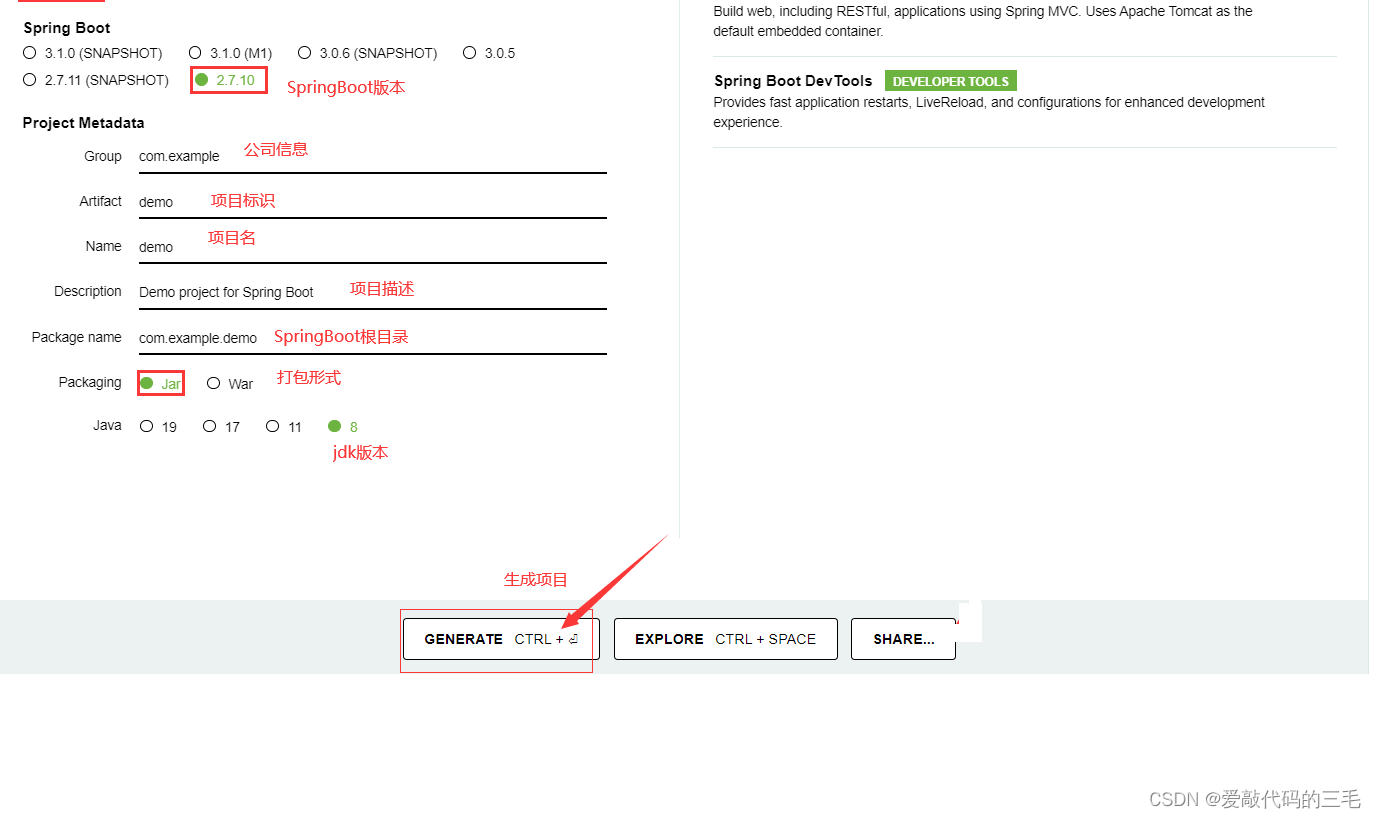Click the Spring Boot section heading
The width and height of the screenshot is (1376, 818).
(67, 28)
